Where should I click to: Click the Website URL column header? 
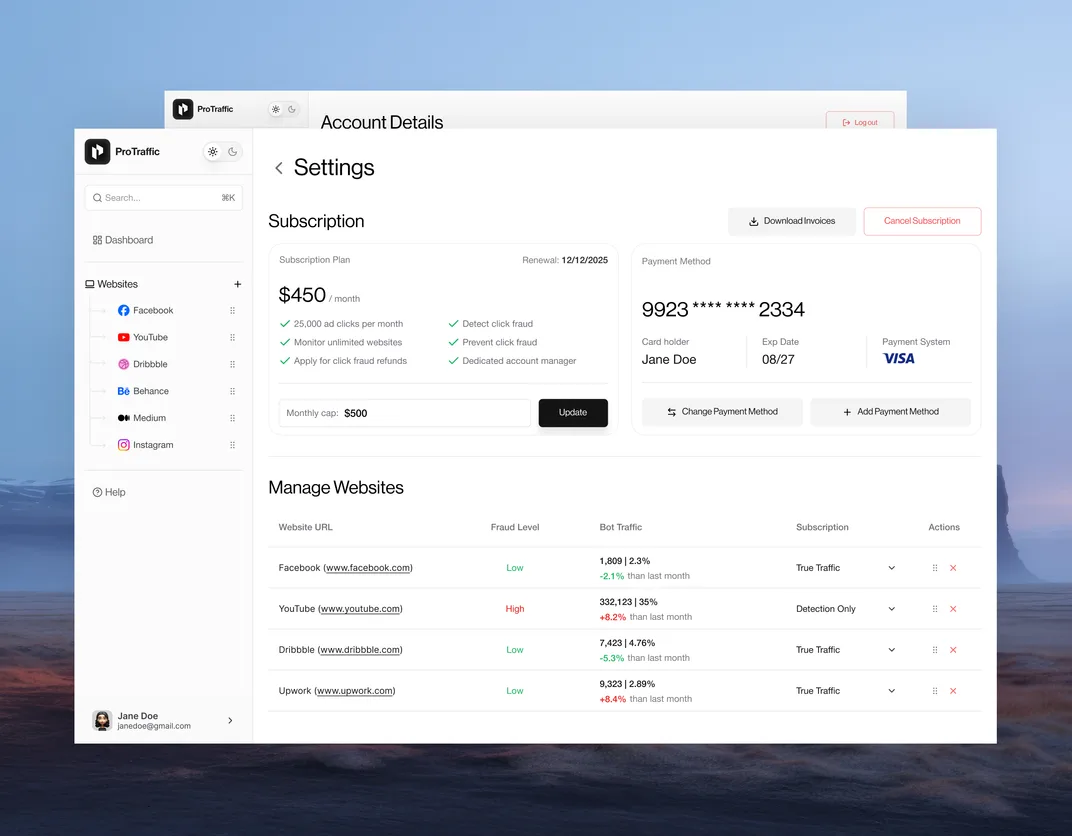tap(306, 527)
